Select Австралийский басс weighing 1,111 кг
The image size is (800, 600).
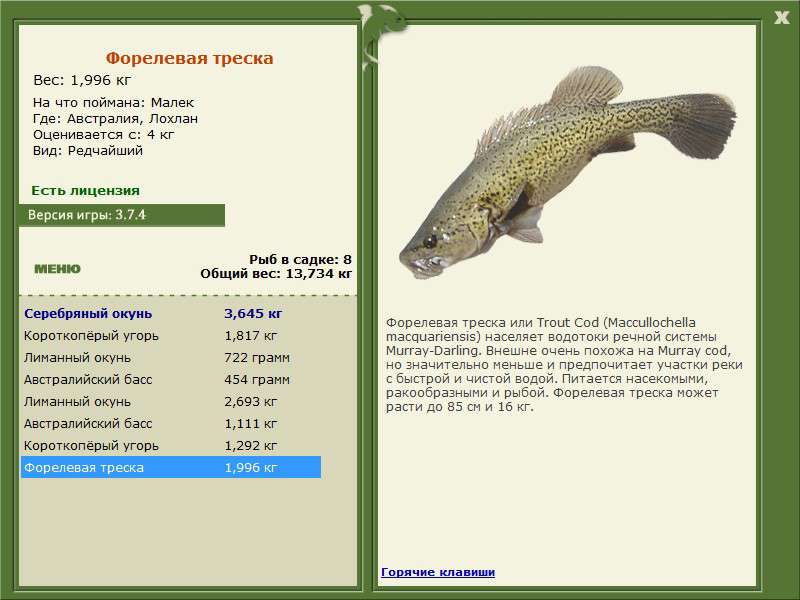click(x=171, y=423)
